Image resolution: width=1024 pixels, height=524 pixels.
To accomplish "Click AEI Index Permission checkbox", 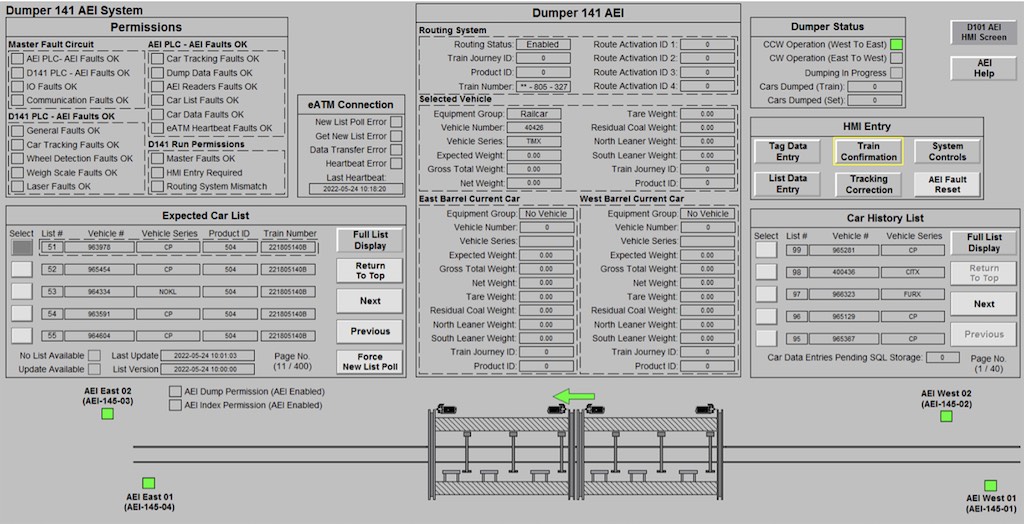I will tap(175, 405).
